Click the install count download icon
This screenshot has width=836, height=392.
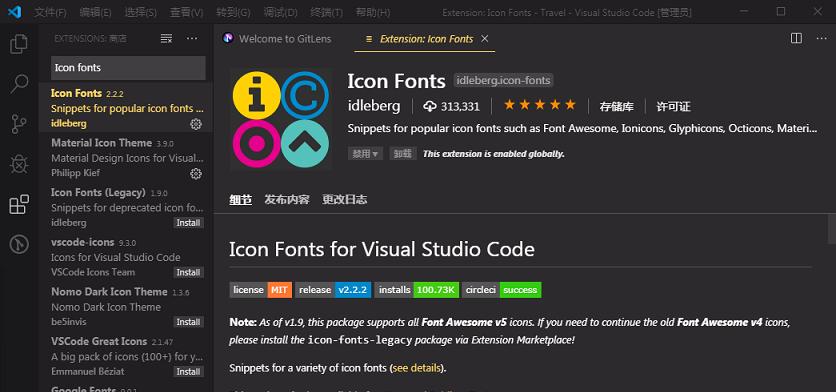coord(430,106)
